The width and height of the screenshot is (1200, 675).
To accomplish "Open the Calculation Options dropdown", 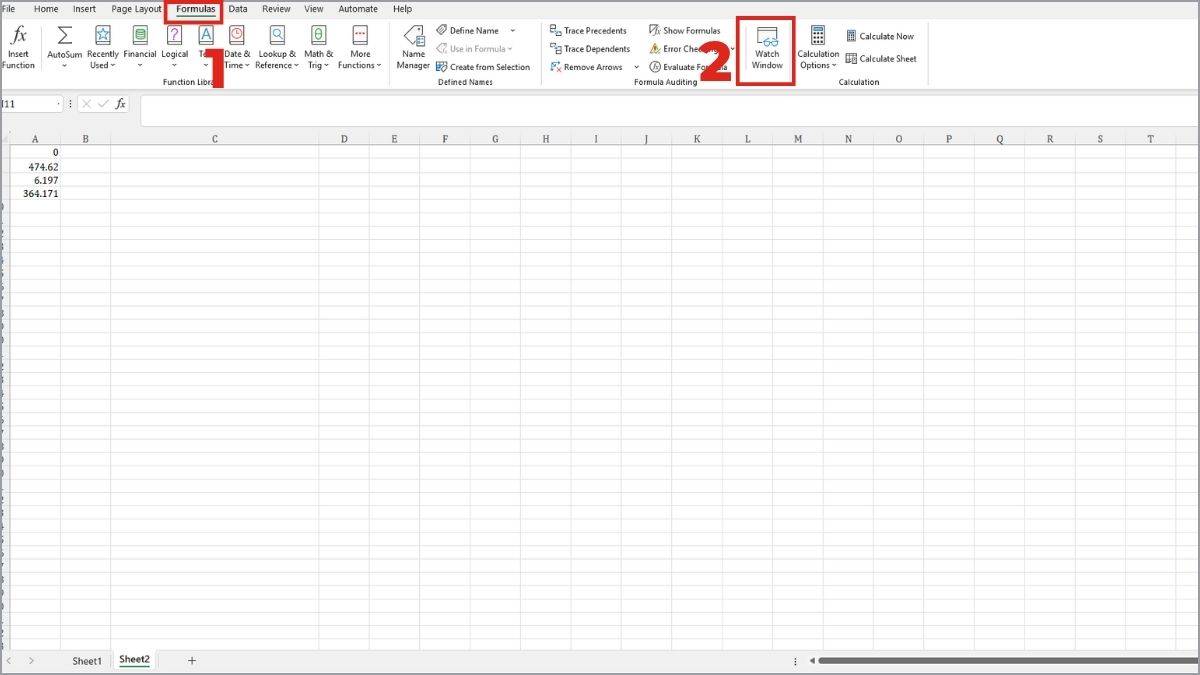I will pos(818,48).
